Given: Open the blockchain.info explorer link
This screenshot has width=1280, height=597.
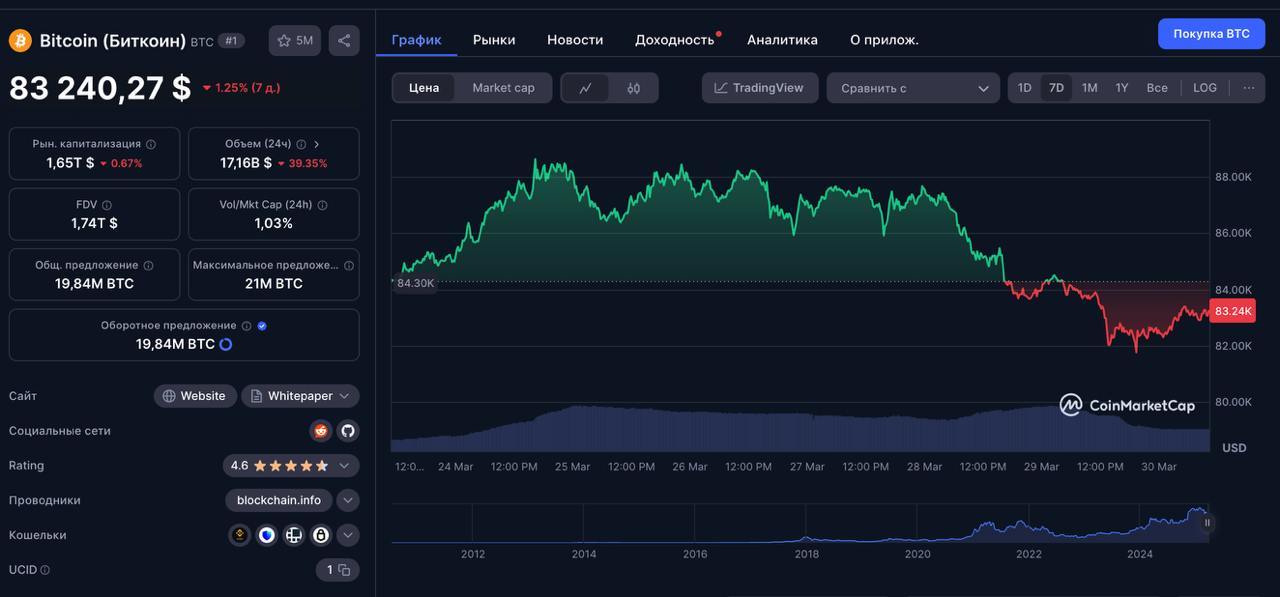Looking at the screenshot, I should [x=279, y=500].
